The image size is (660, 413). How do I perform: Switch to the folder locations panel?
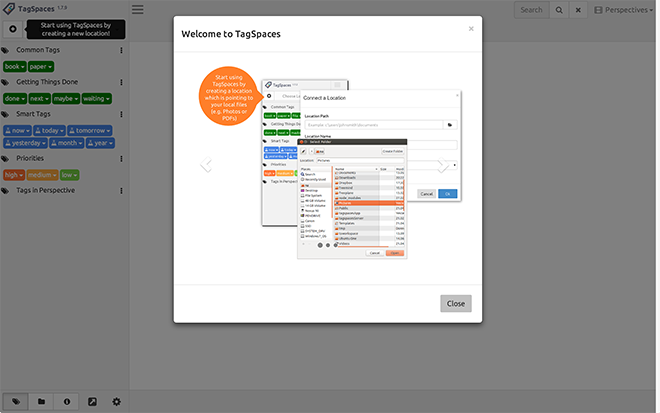41,402
